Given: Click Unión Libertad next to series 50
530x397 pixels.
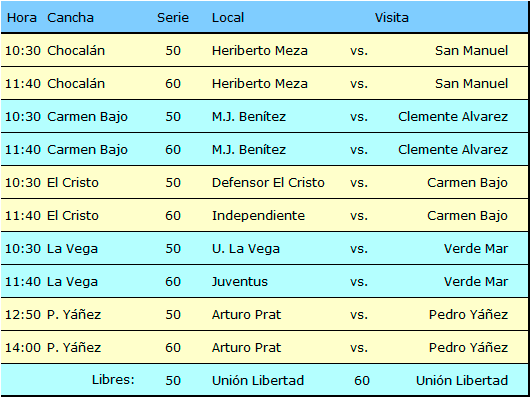Looking at the screenshot, I should click(x=258, y=380).
